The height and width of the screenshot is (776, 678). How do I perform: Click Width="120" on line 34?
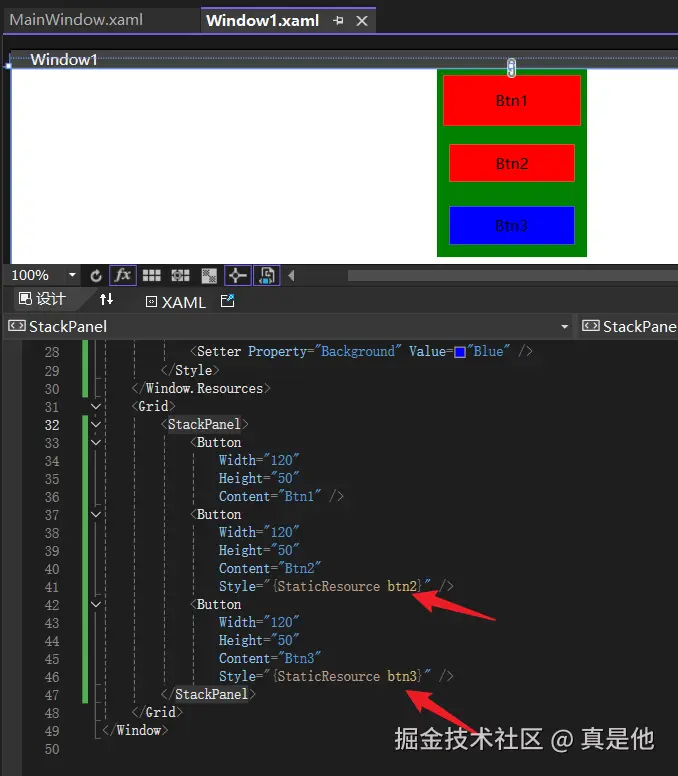[x=259, y=460]
